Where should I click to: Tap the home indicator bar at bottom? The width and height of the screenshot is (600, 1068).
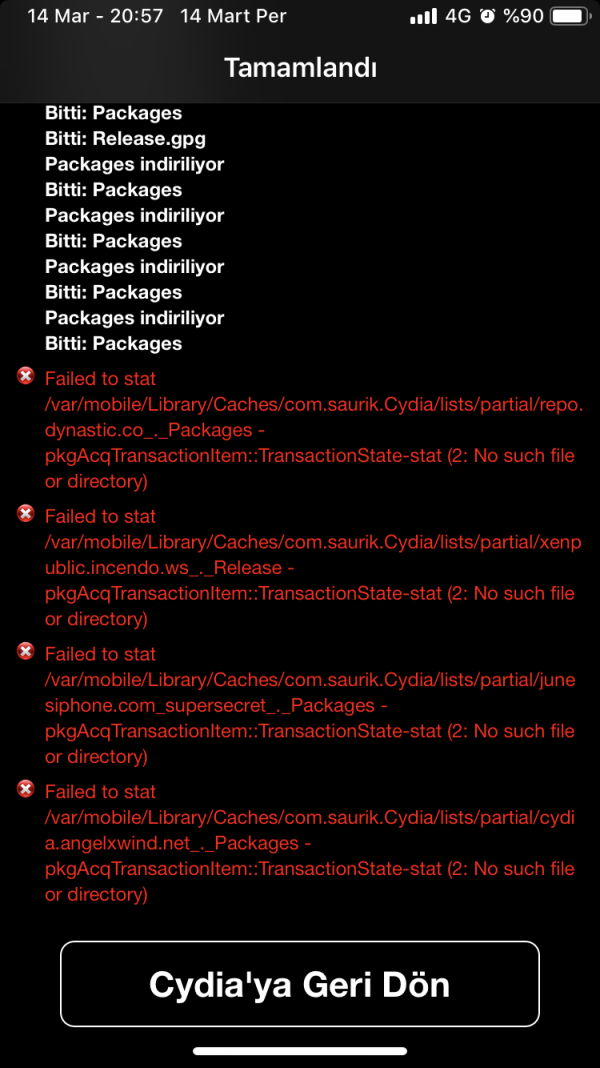tap(300, 1052)
